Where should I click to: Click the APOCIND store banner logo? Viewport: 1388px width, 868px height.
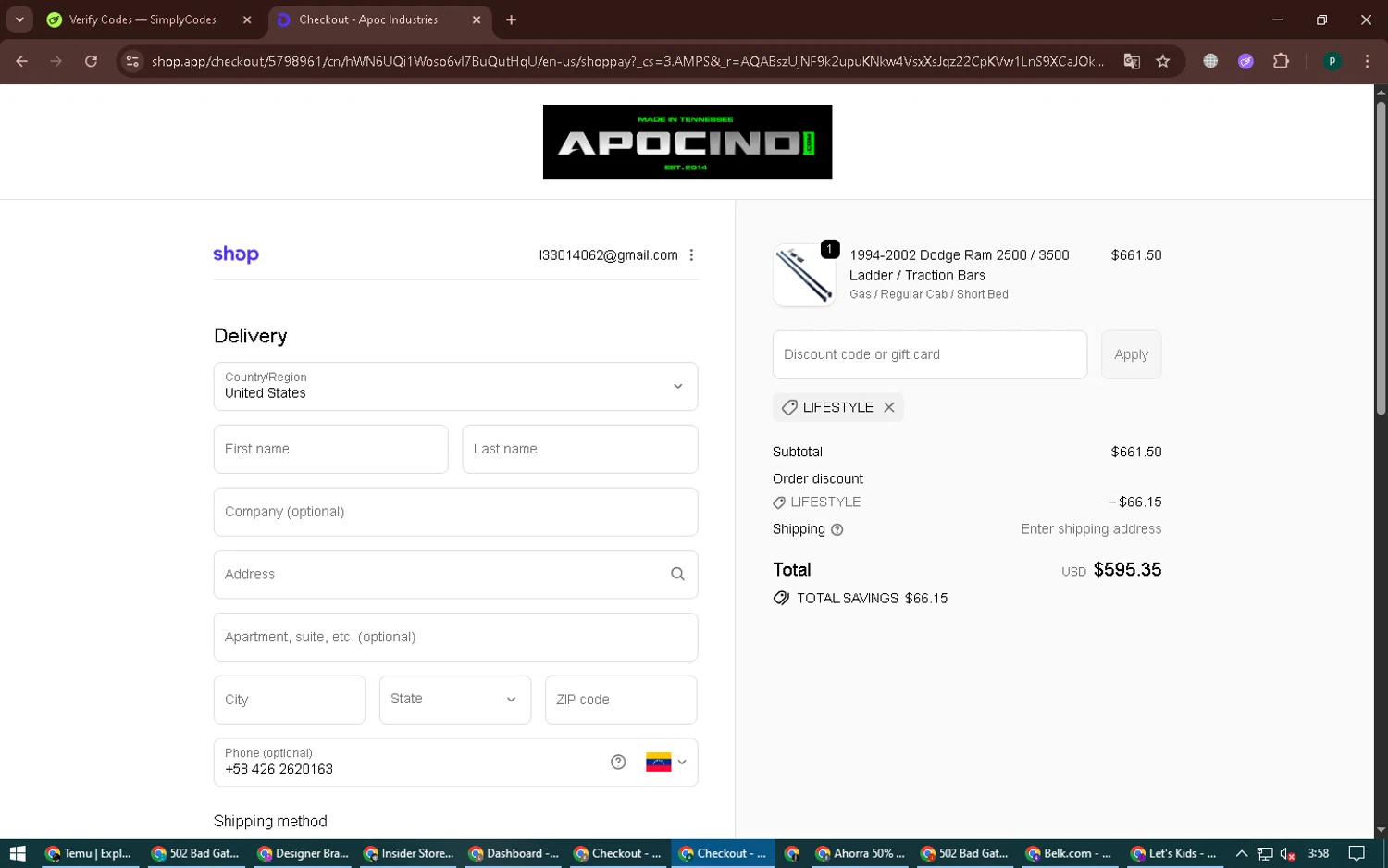pos(687,142)
